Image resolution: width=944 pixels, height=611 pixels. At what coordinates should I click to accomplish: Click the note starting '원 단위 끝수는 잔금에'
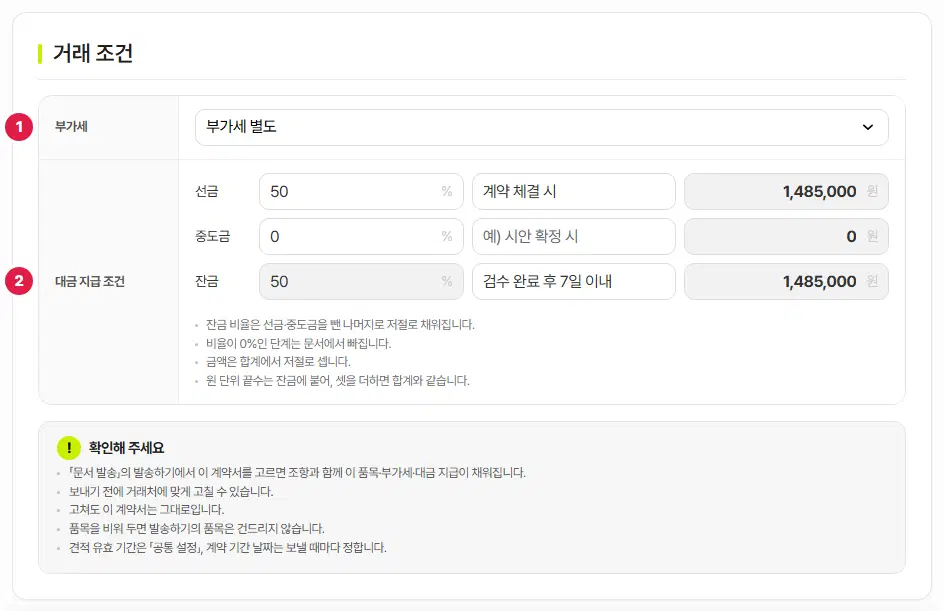[x=338, y=380]
